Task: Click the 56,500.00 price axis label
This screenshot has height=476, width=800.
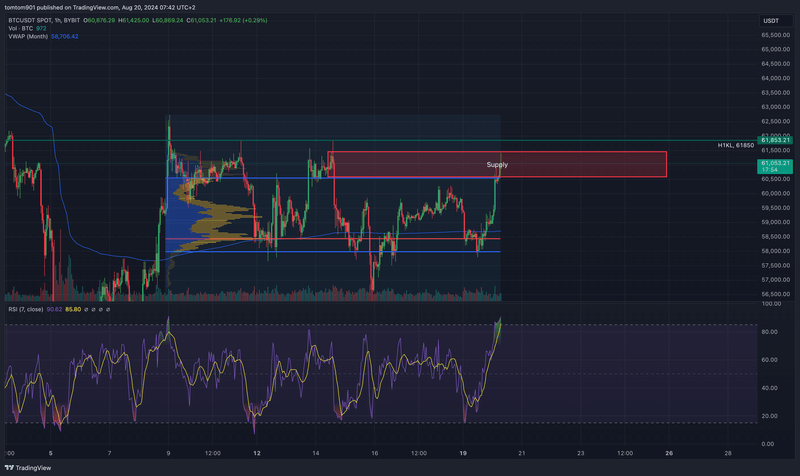Action: pyautogui.click(x=776, y=294)
